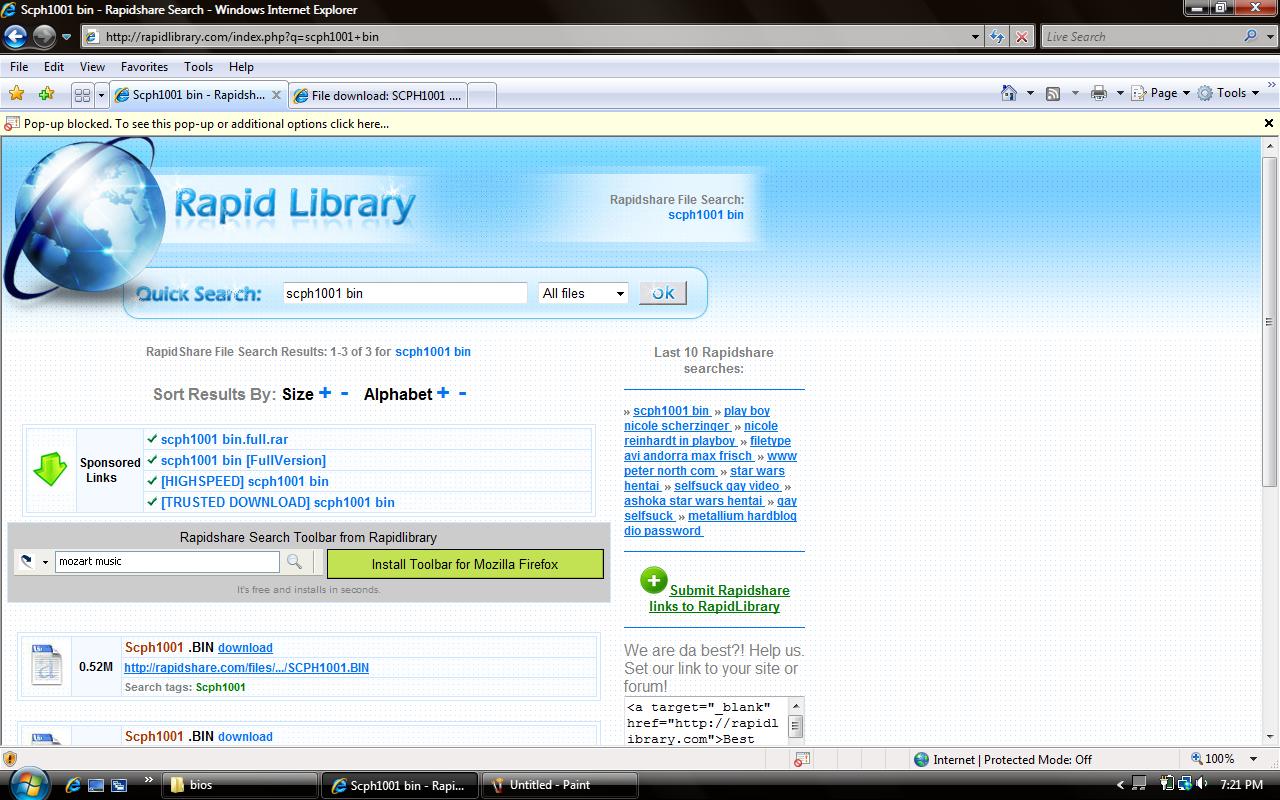Open the View menu

pos(92,67)
